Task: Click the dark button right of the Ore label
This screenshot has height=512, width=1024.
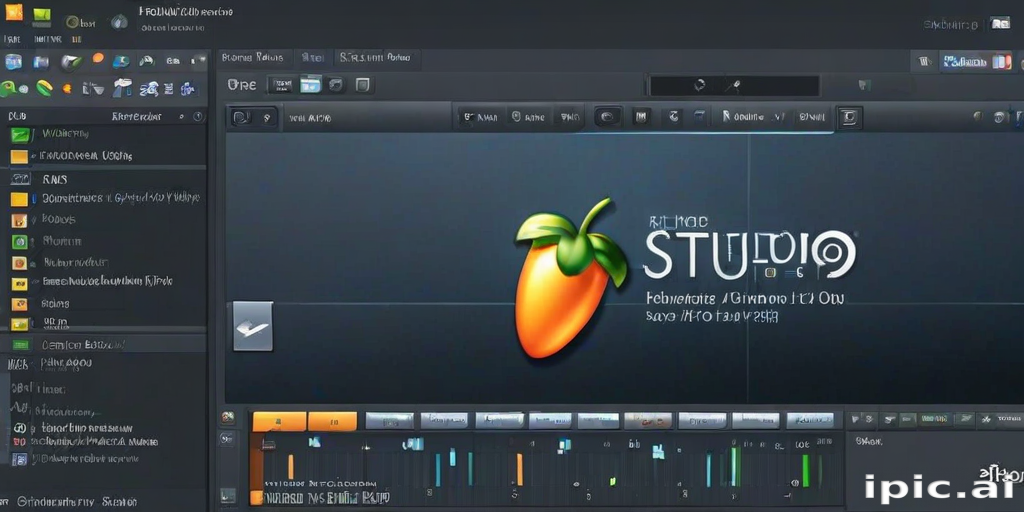Action: (281, 84)
